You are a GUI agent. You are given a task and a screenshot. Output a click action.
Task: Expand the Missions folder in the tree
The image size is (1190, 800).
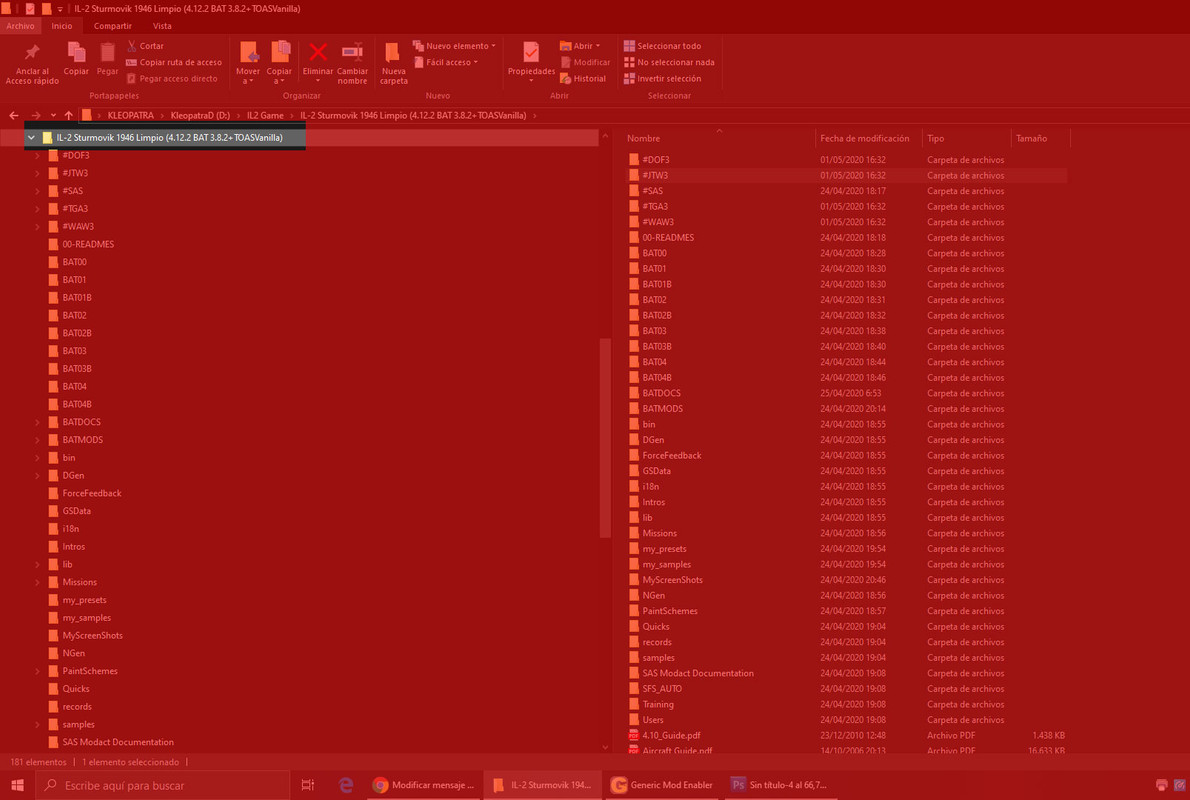coord(37,582)
